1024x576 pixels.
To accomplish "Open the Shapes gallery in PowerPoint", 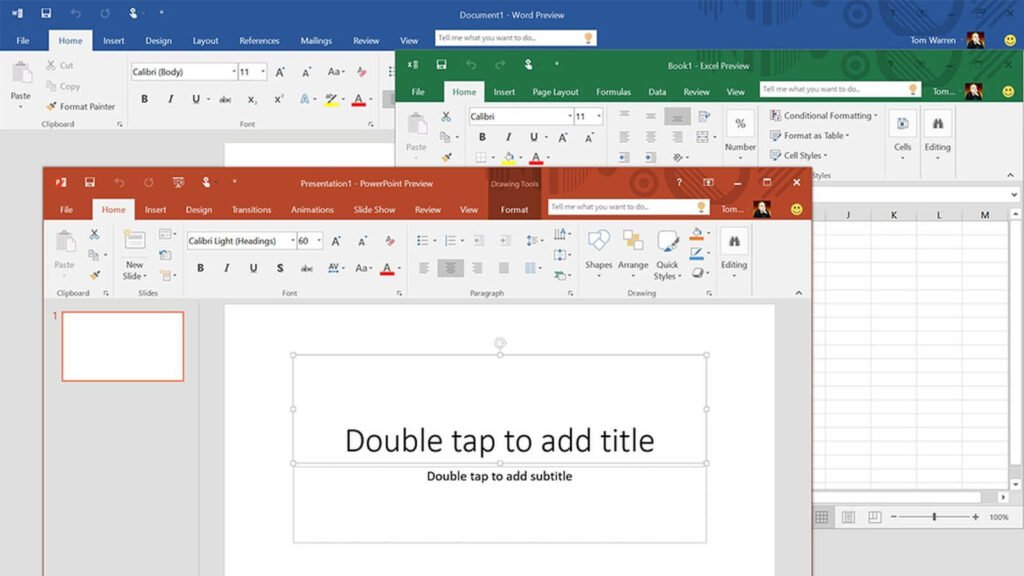I will (598, 253).
